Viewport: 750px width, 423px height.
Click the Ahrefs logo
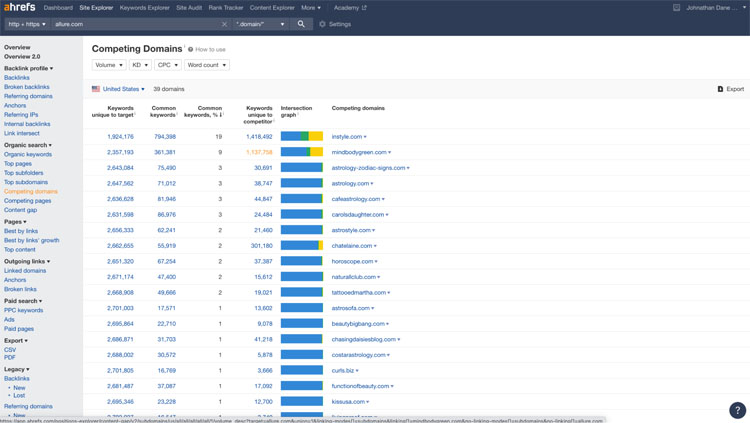pos(20,7)
